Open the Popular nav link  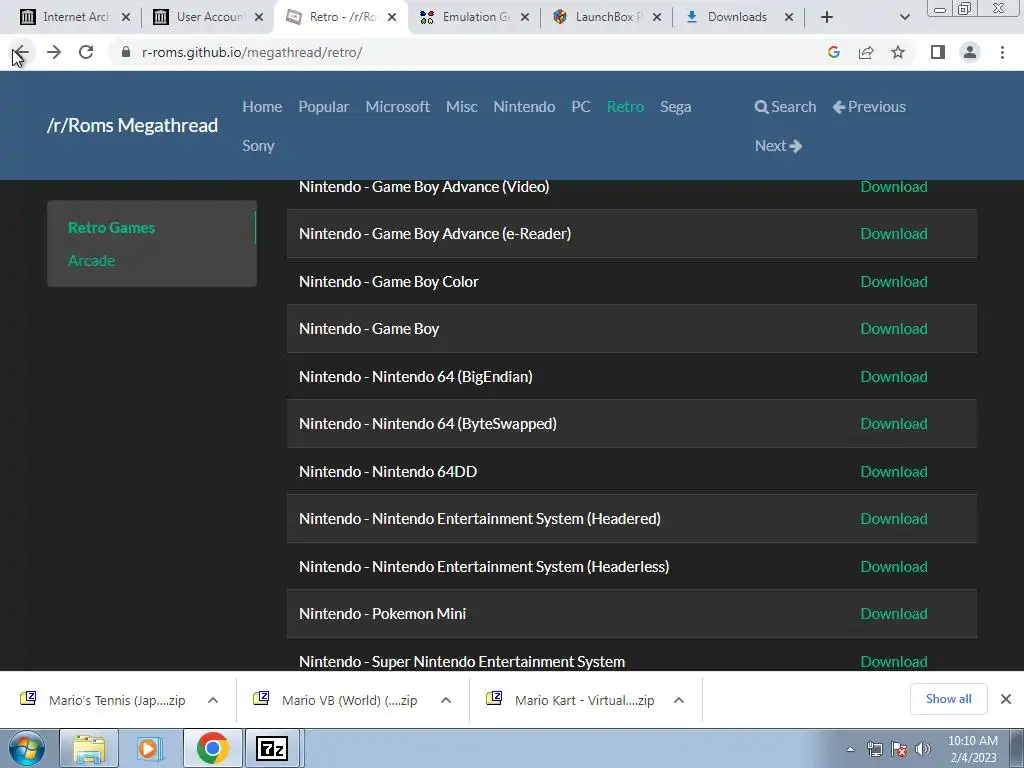(x=323, y=106)
